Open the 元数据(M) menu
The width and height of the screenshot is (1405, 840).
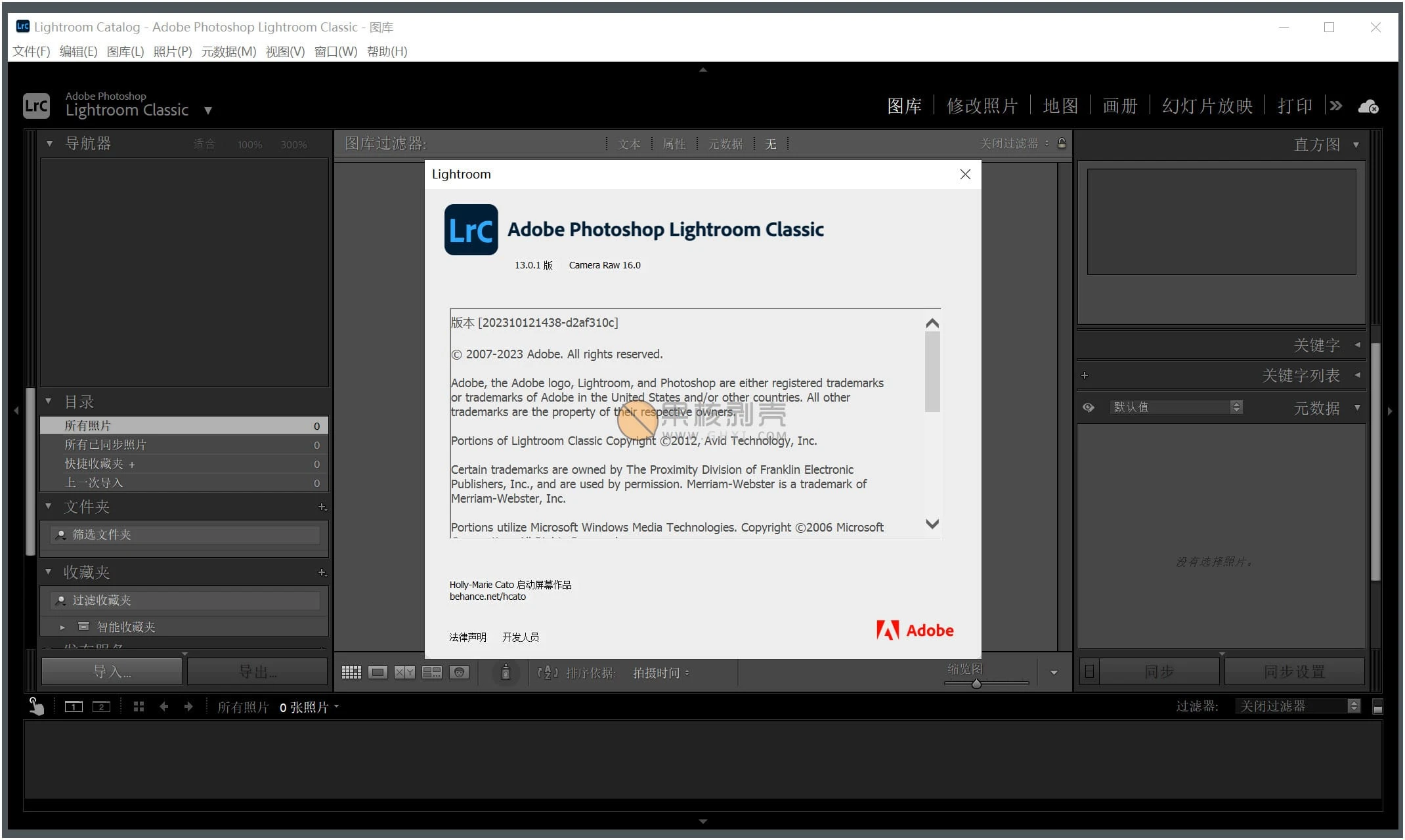228,51
